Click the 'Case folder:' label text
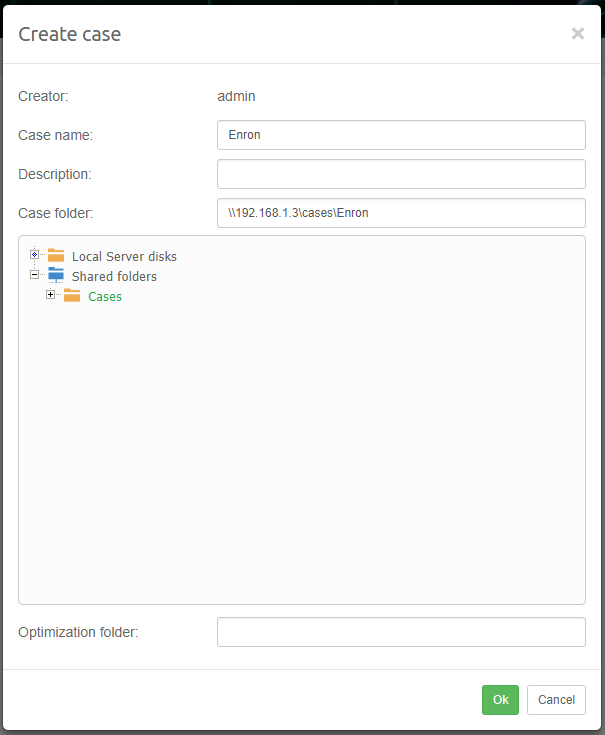The height and width of the screenshot is (735, 605). pyautogui.click(x=56, y=213)
